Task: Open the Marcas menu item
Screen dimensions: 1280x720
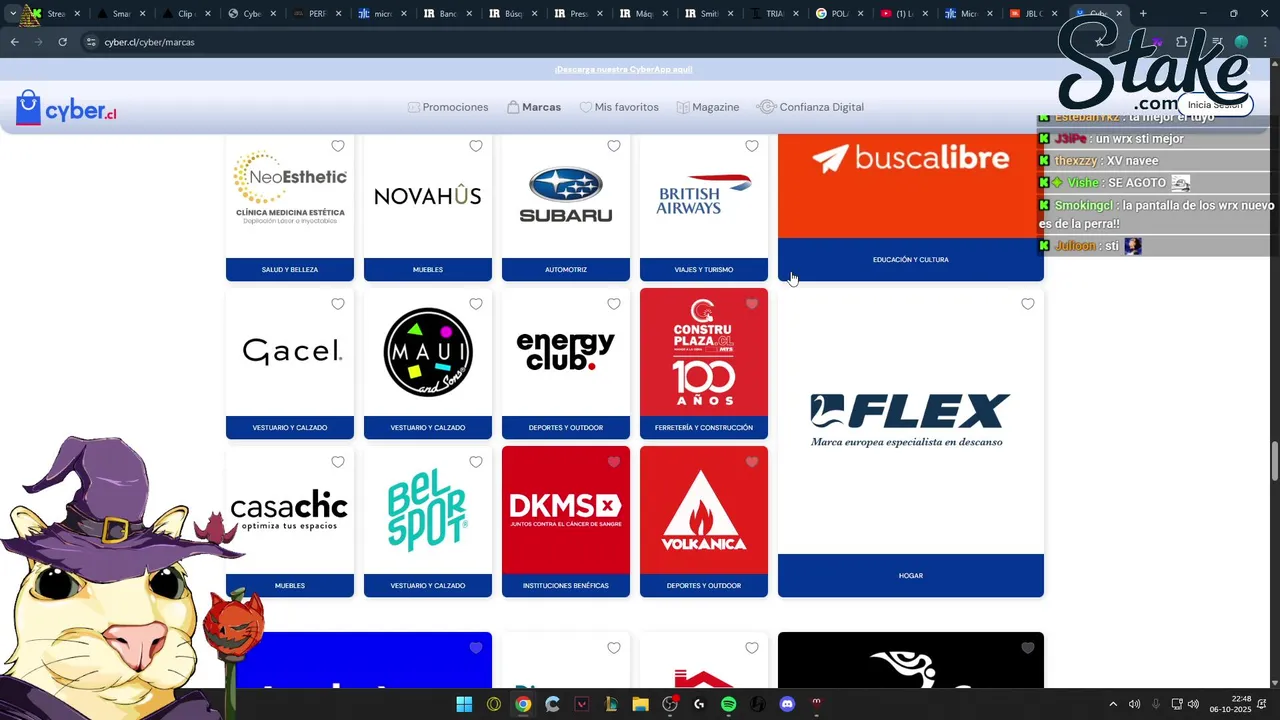Action: tap(534, 107)
